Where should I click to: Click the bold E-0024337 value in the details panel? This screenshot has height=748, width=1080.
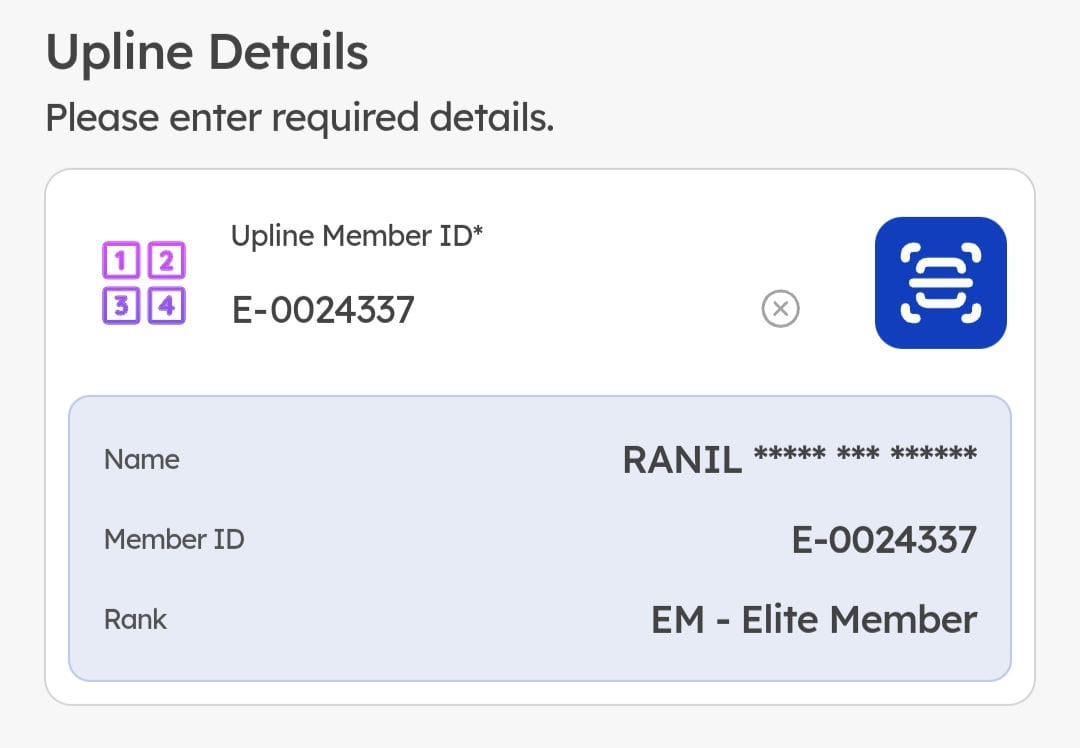click(x=884, y=540)
